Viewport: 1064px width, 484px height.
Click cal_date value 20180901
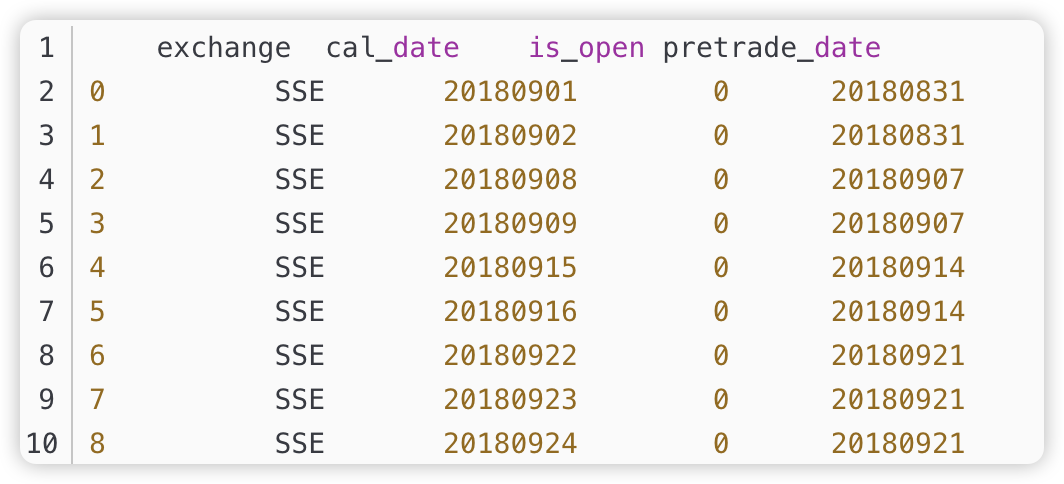(510, 92)
